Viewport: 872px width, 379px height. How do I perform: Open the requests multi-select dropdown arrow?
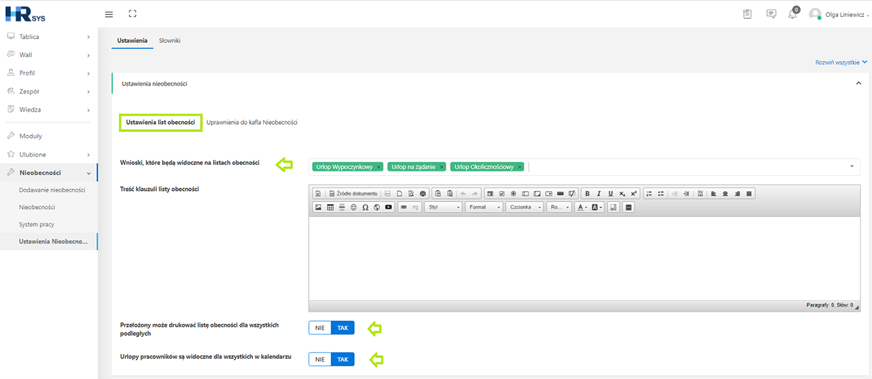tap(851, 166)
